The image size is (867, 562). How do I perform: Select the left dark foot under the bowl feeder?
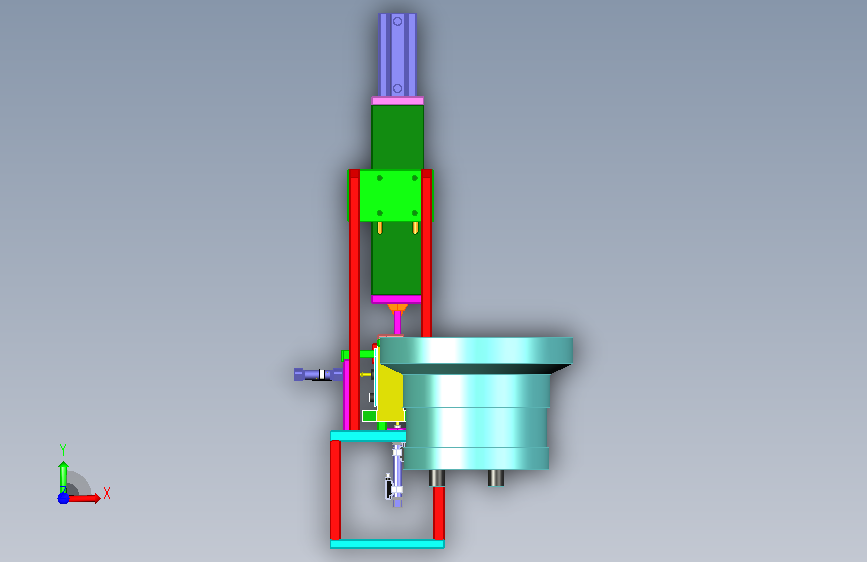[437, 478]
